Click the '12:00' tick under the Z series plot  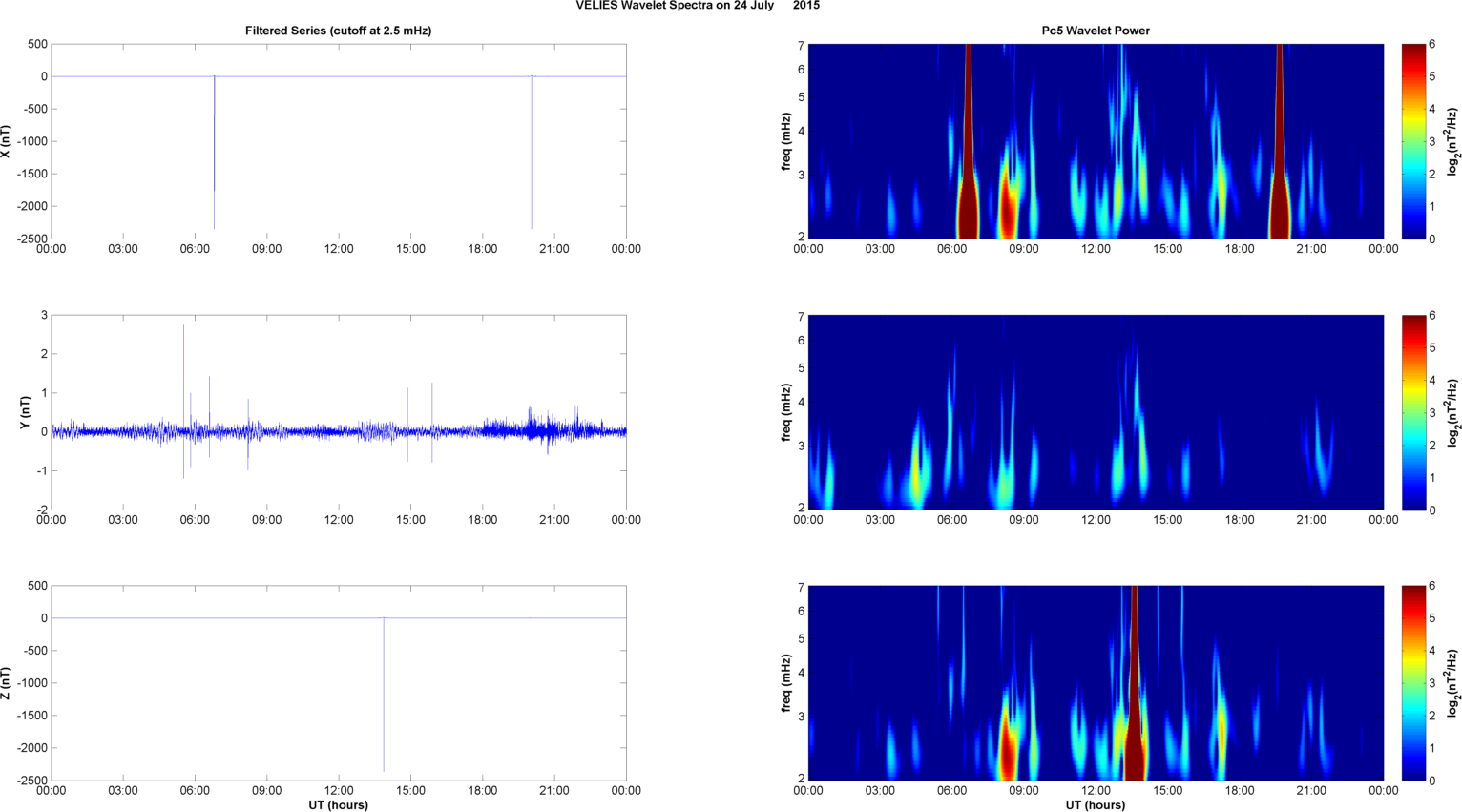pos(339,790)
